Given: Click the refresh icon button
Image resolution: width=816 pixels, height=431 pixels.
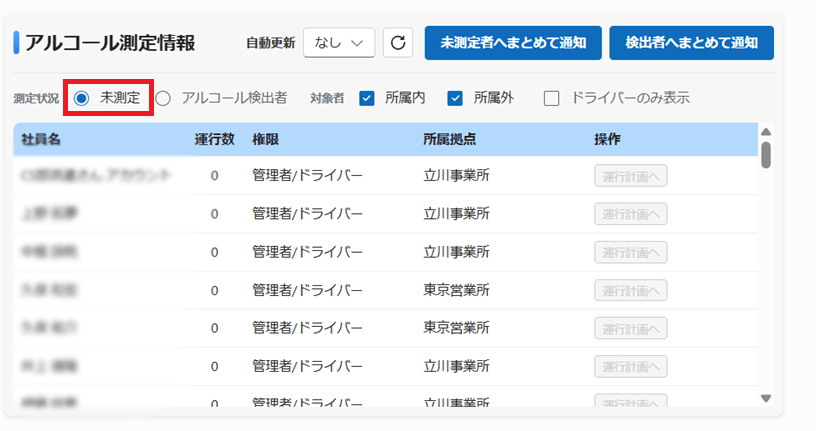Looking at the screenshot, I should coord(398,43).
